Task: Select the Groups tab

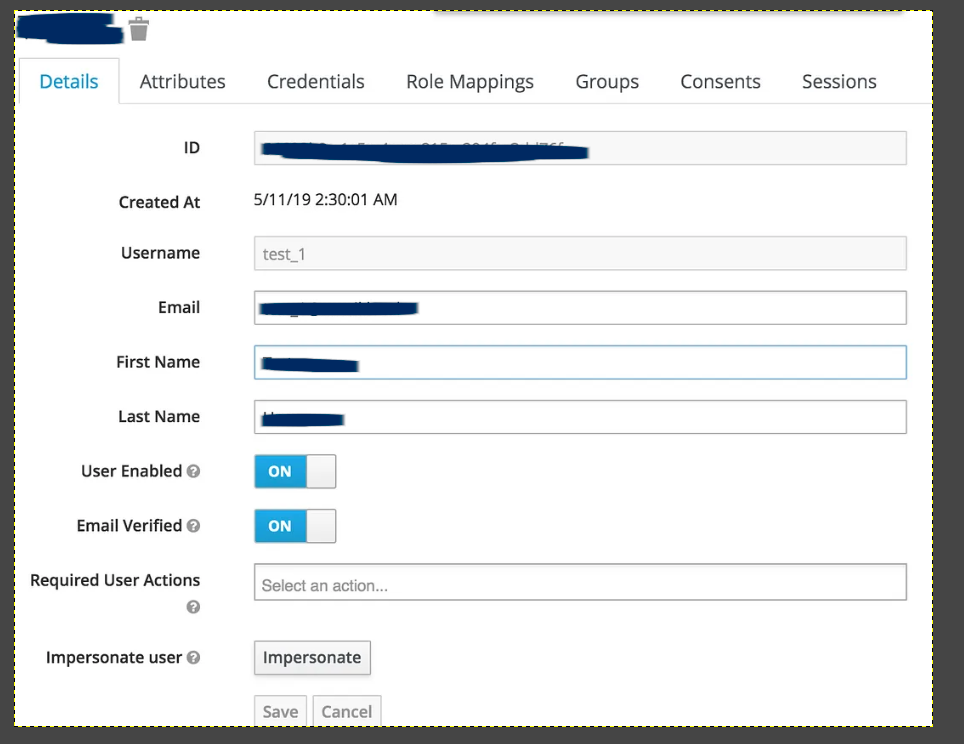Action: (x=607, y=82)
